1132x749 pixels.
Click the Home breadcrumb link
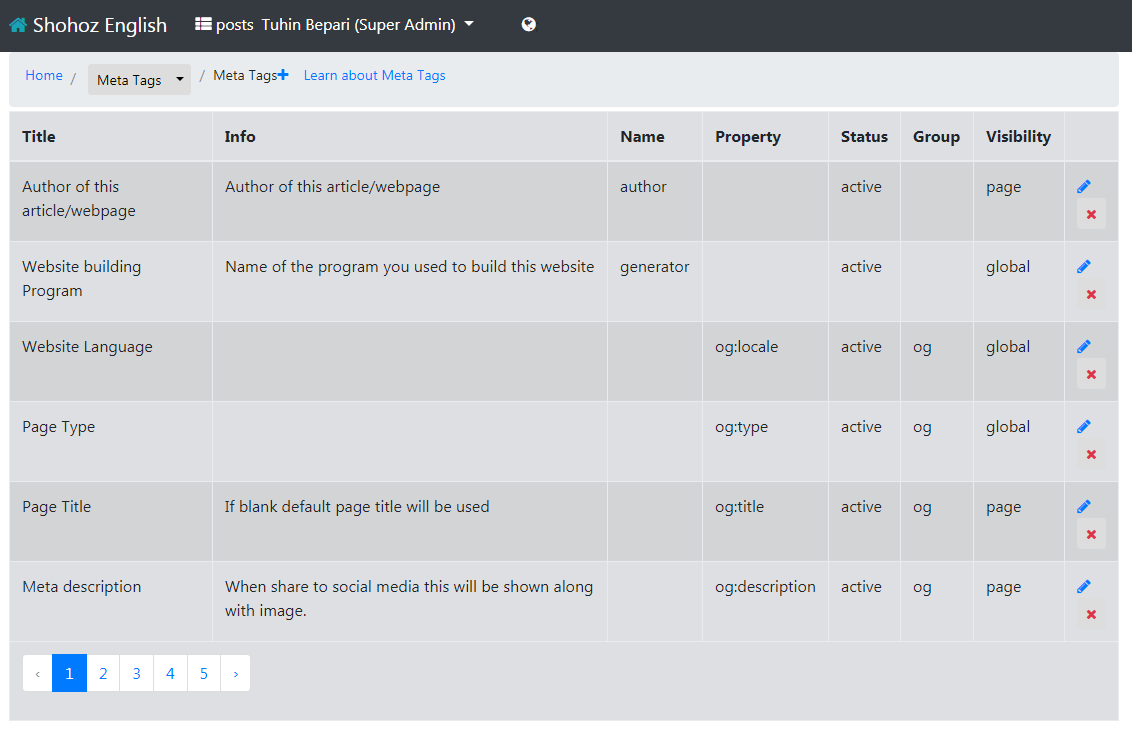click(44, 75)
